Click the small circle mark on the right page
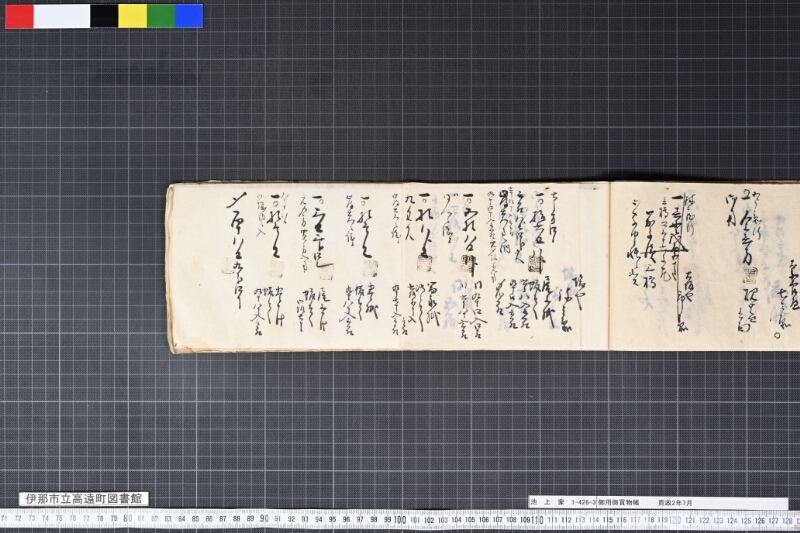The width and height of the screenshot is (800, 533). (777, 335)
